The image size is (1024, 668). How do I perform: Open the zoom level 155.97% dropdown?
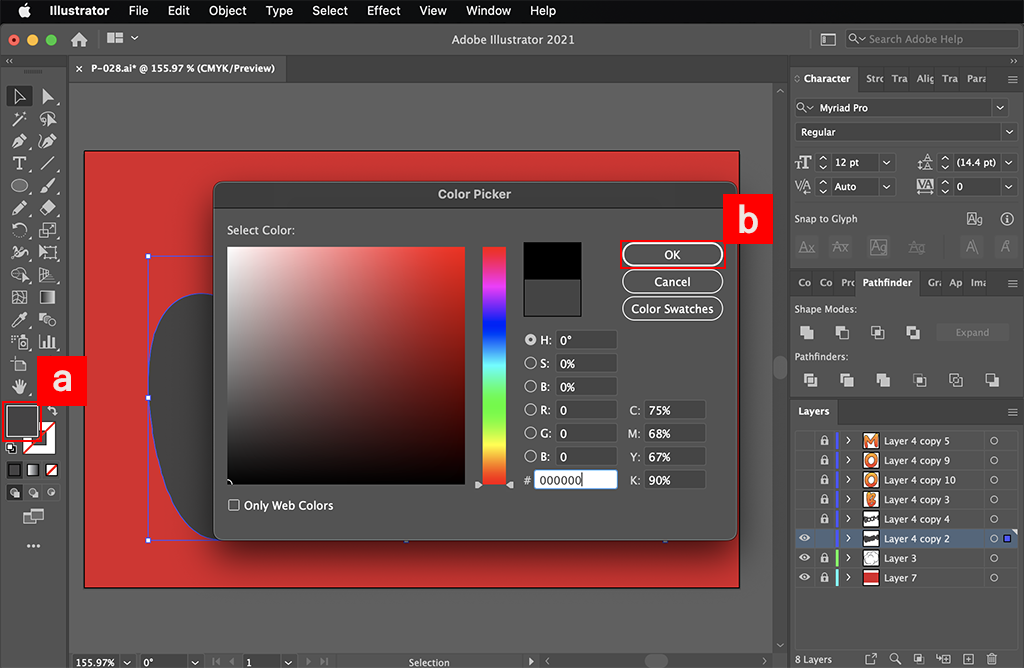coord(127,662)
